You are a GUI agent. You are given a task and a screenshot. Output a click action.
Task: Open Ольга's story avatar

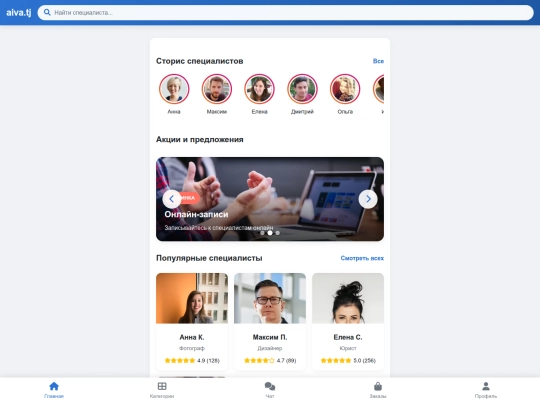pos(345,89)
